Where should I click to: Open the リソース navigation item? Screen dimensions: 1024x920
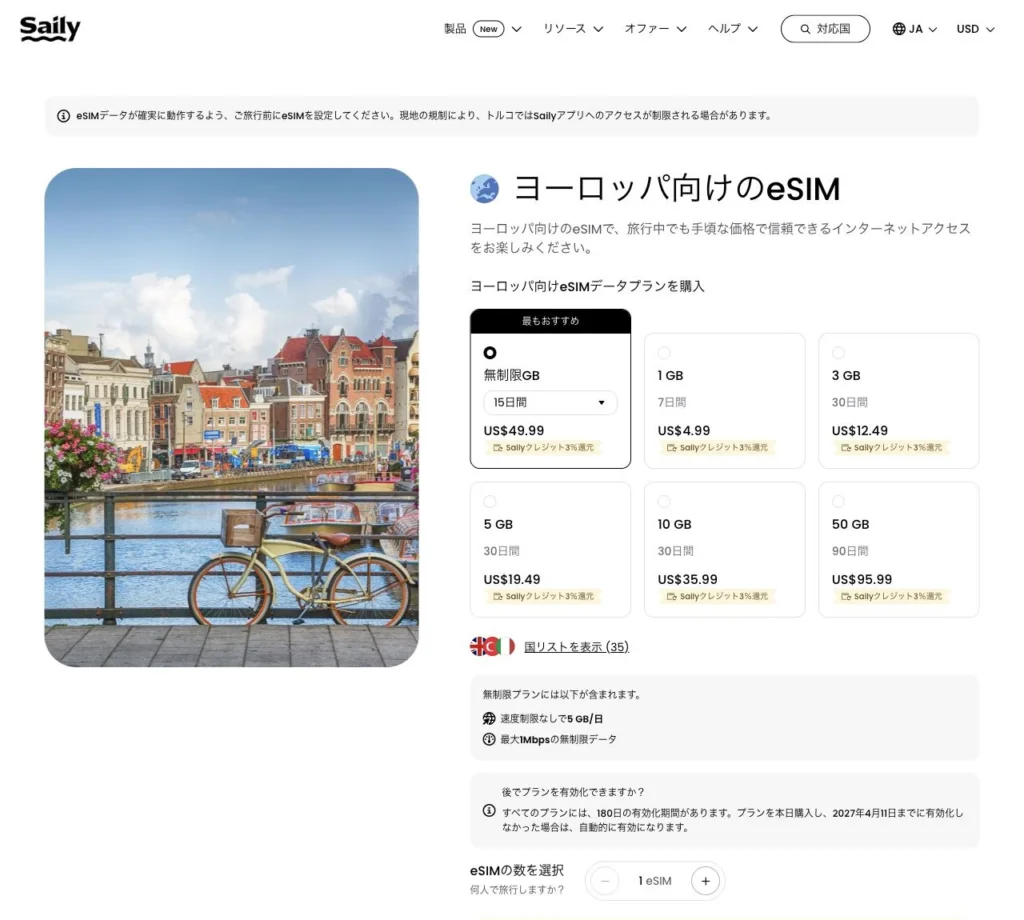click(564, 29)
